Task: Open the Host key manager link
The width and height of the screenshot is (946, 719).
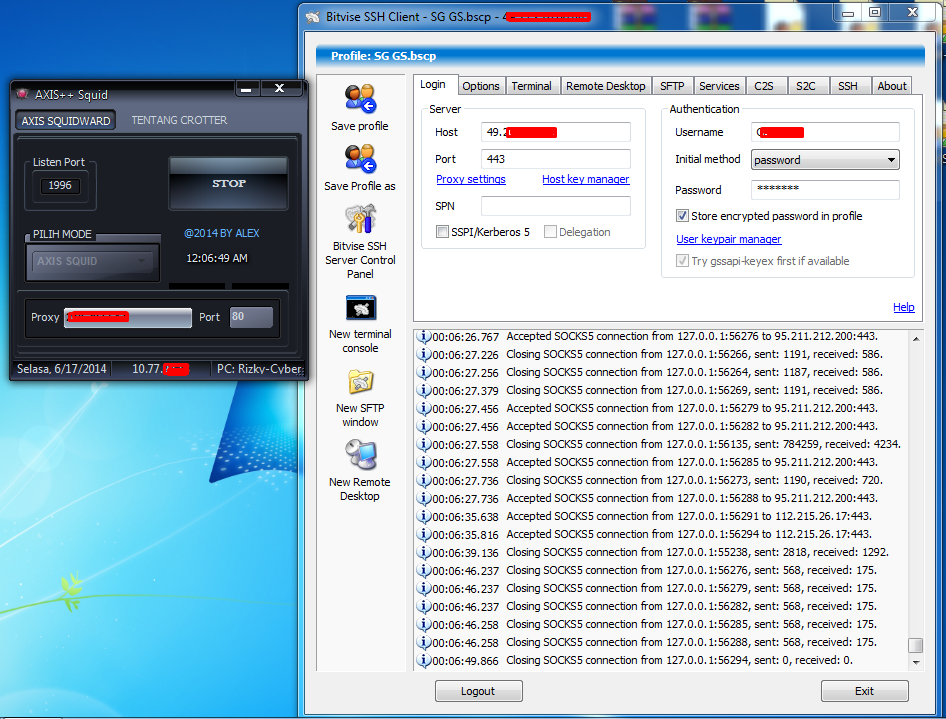Action: click(x=585, y=179)
